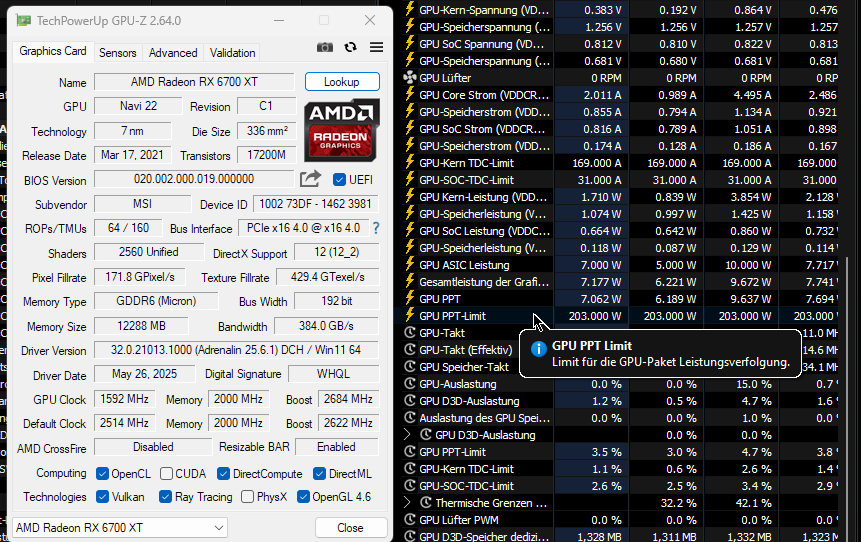Click the Name field AMD Radeon RX 6700 XT

194,82
